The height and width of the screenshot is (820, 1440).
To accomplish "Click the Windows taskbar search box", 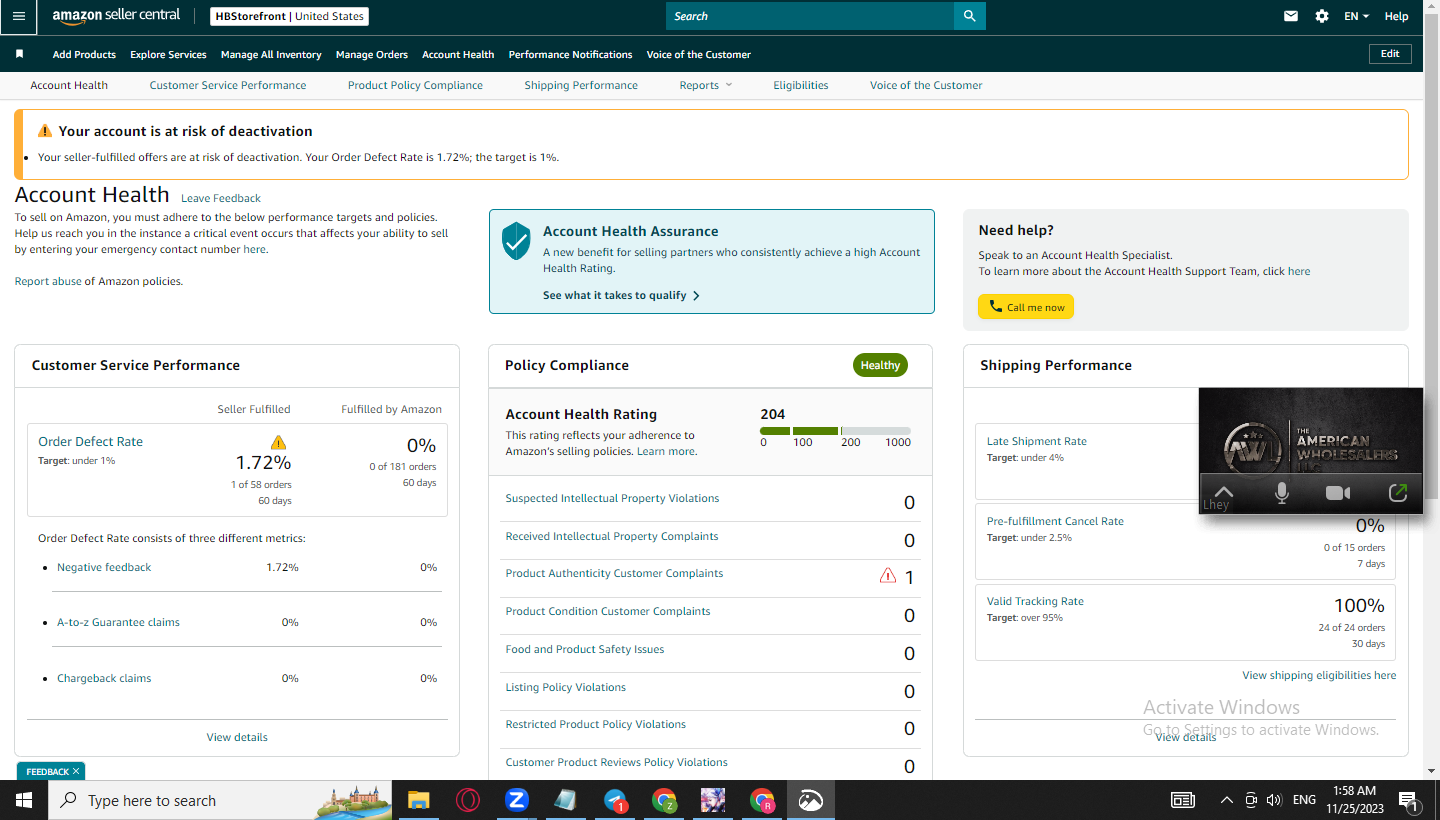I will coord(220,800).
